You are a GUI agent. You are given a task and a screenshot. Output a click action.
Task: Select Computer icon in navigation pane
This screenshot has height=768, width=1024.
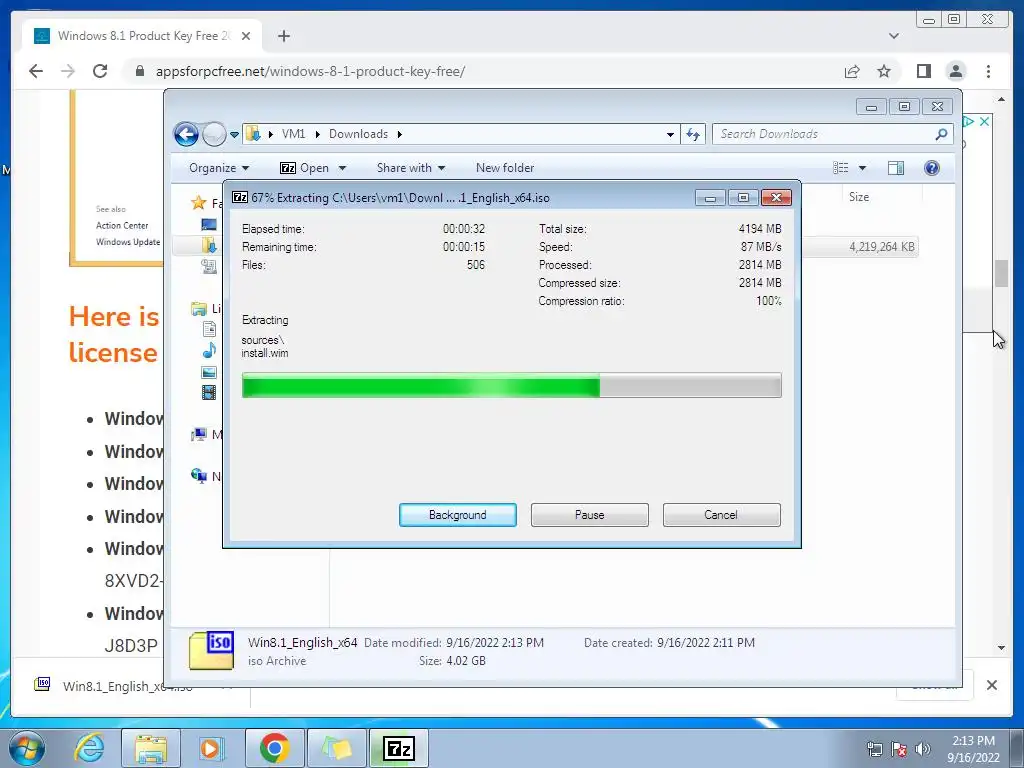[199, 434]
